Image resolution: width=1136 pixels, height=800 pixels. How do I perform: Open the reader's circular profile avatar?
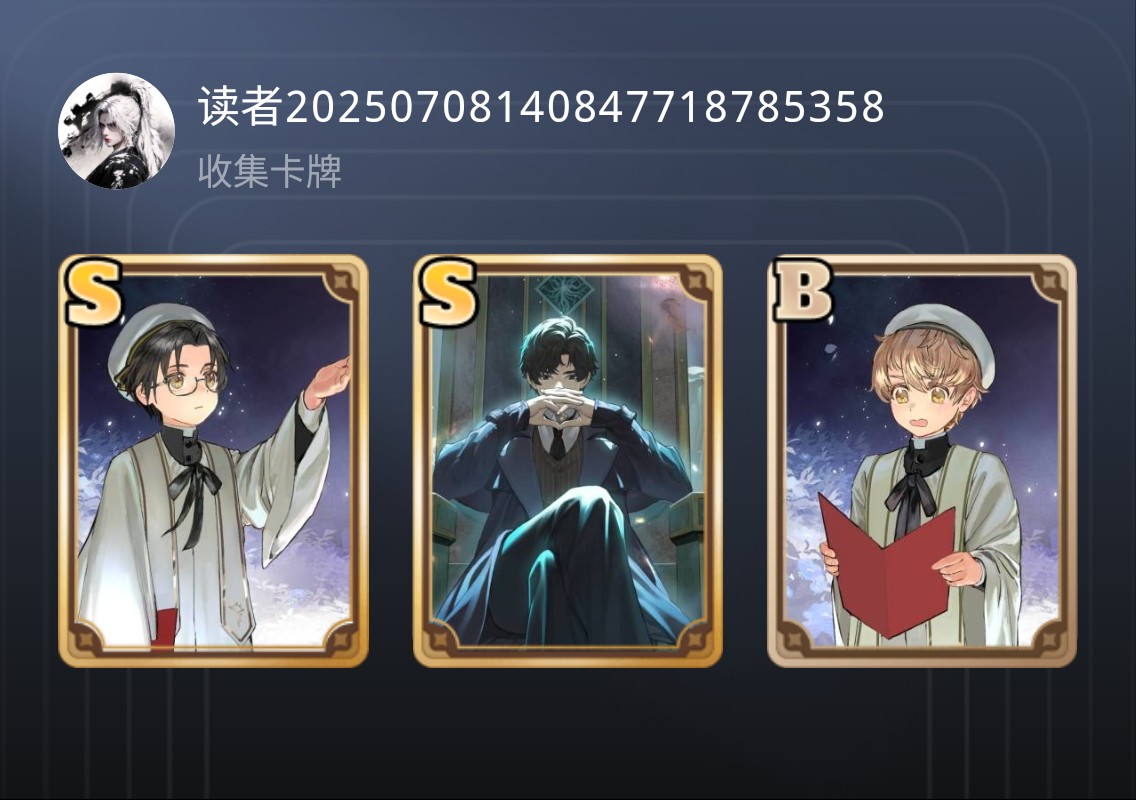[x=116, y=131]
